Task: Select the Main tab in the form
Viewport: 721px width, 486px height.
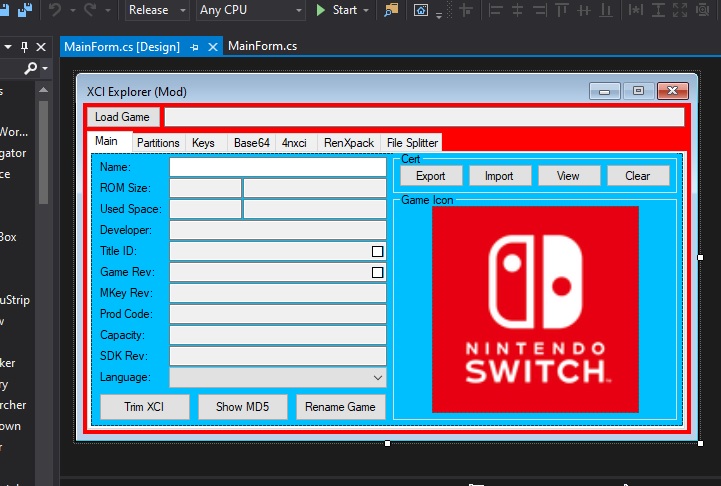Action: 109,141
